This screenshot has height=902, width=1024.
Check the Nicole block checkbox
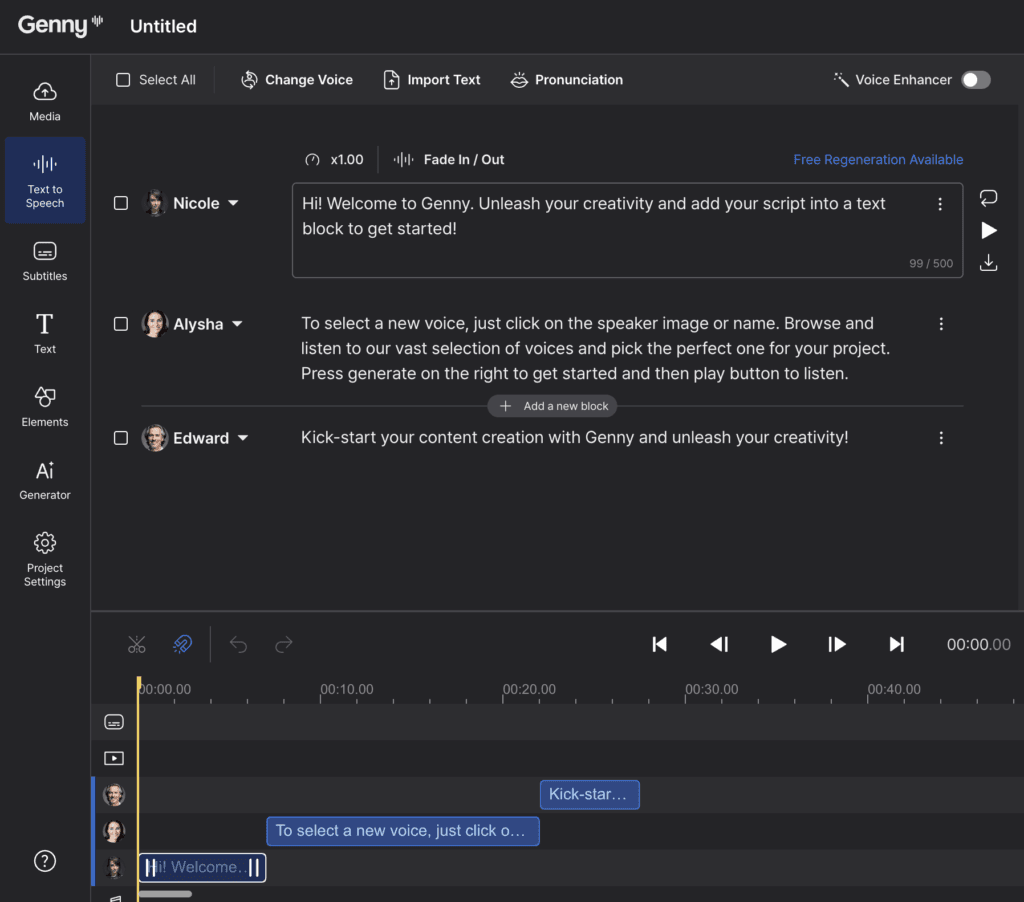tap(121, 203)
